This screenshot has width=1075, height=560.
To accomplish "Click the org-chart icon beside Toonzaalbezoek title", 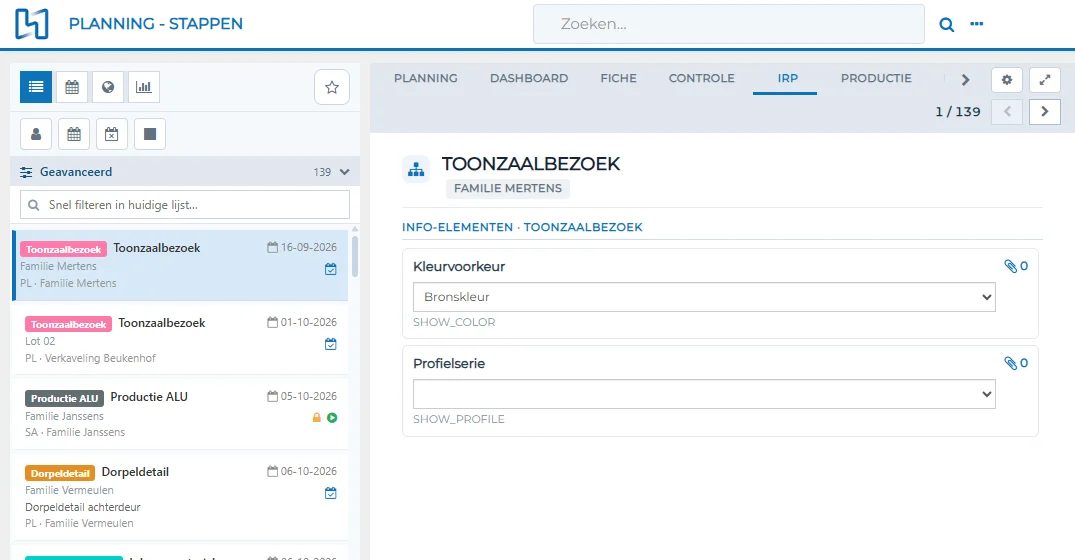I will (x=416, y=169).
